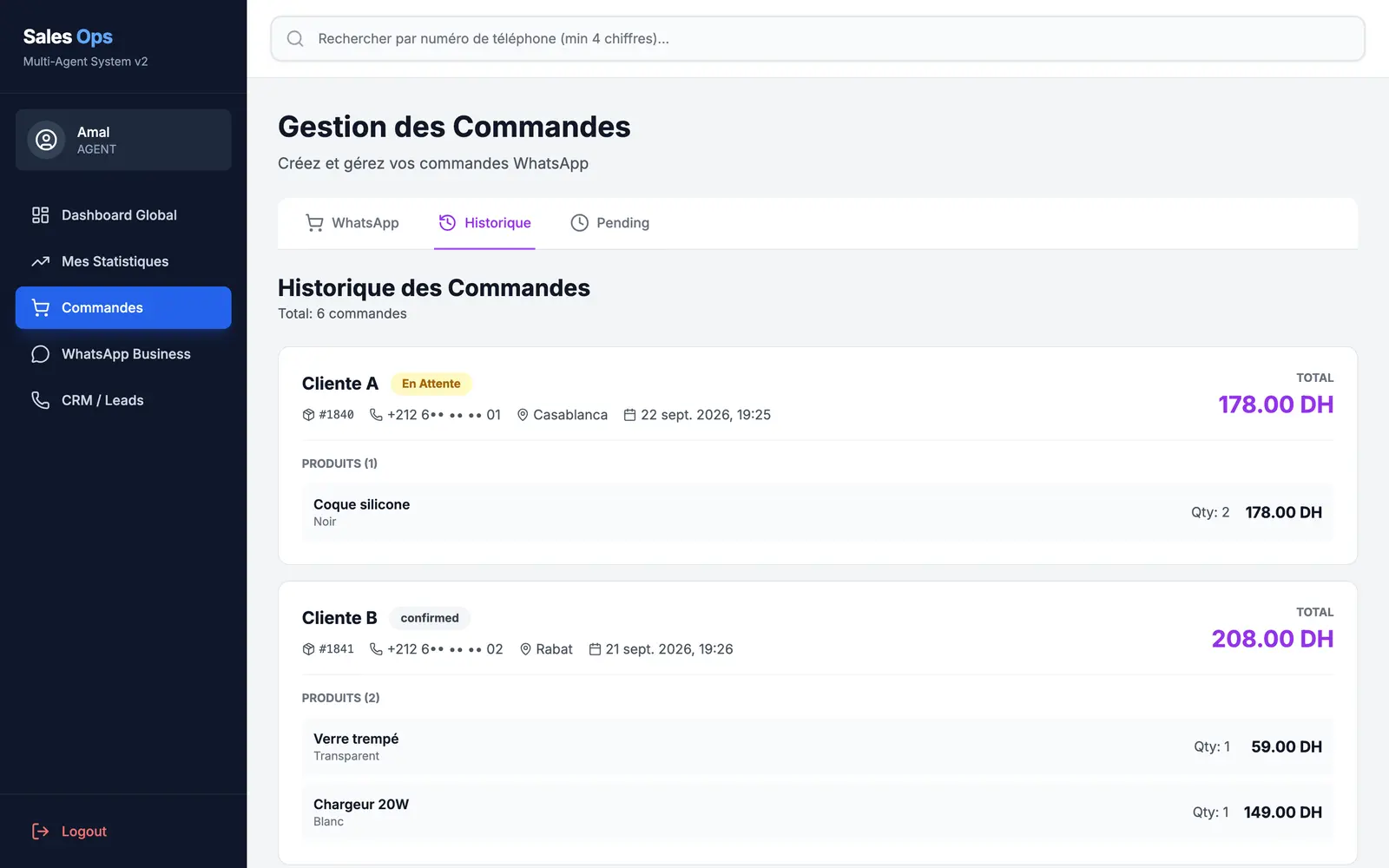
Task: Click calendar icon beside 22 sept. 2026
Action: tap(630, 415)
